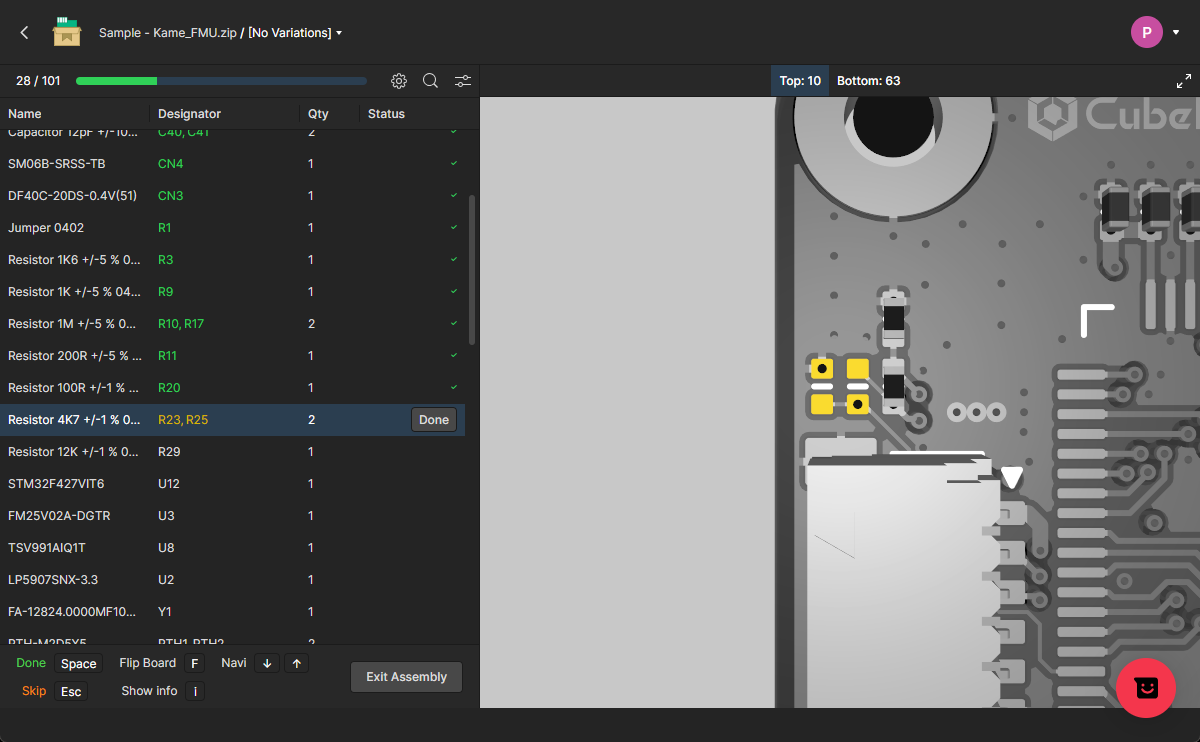Open the settings gear icon
This screenshot has width=1200, height=742.
(x=399, y=81)
